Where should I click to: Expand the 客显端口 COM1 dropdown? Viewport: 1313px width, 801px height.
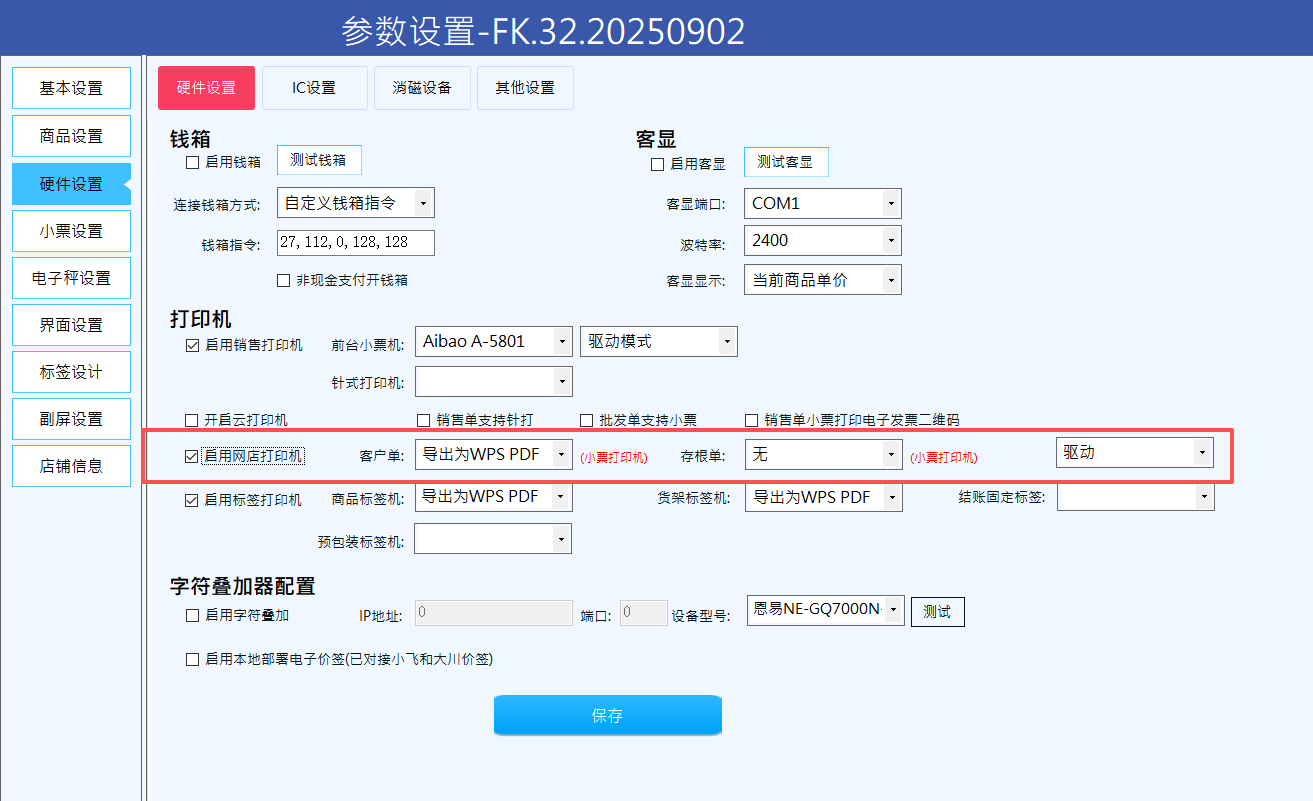(x=822, y=203)
